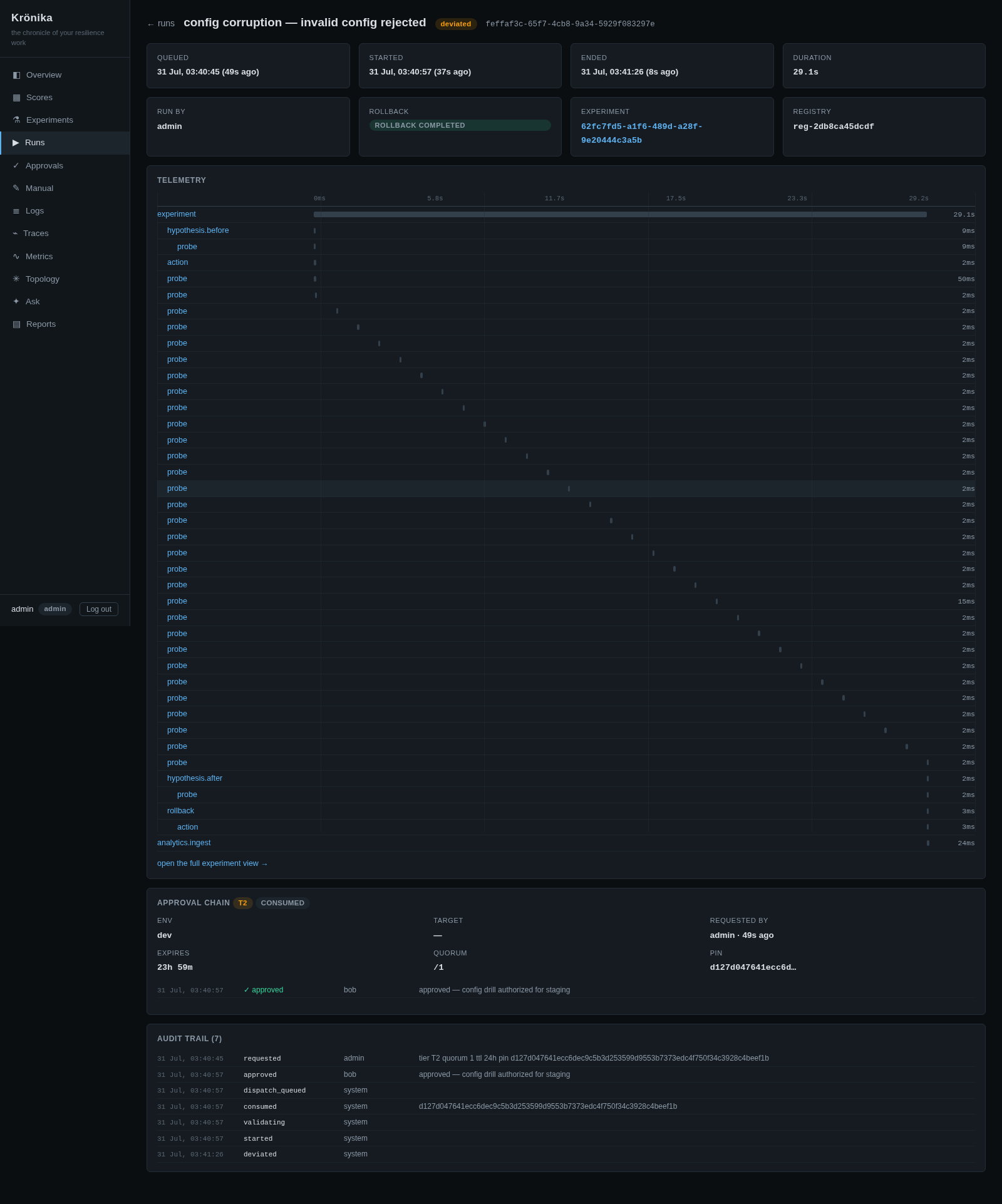Image resolution: width=1002 pixels, height=1204 pixels.
Task: Click the Approvals checkmark icon
Action: (x=16, y=166)
